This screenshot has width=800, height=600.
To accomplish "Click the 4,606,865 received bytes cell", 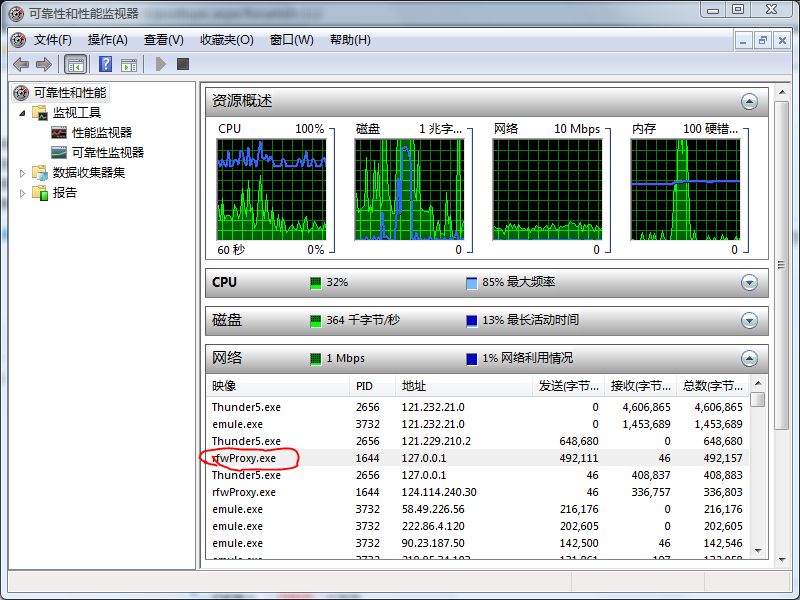I will [x=646, y=407].
